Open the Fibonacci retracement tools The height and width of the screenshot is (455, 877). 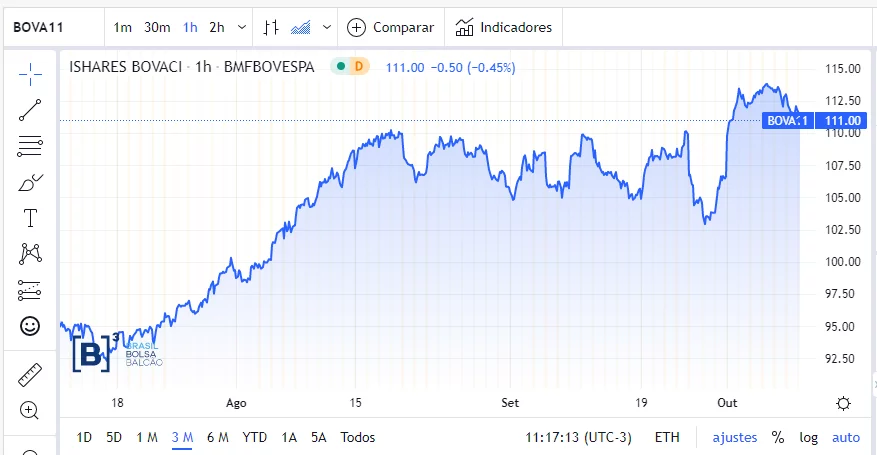tap(30, 146)
